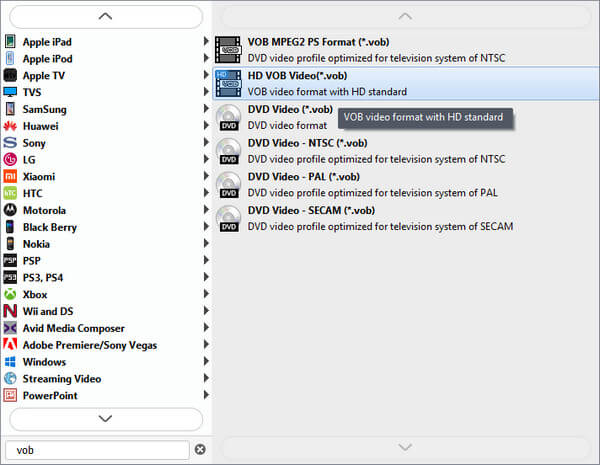Select DVD Video - NTSC (*.vob)
The width and height of the screenshot is (600, 465).
point(406,151)
